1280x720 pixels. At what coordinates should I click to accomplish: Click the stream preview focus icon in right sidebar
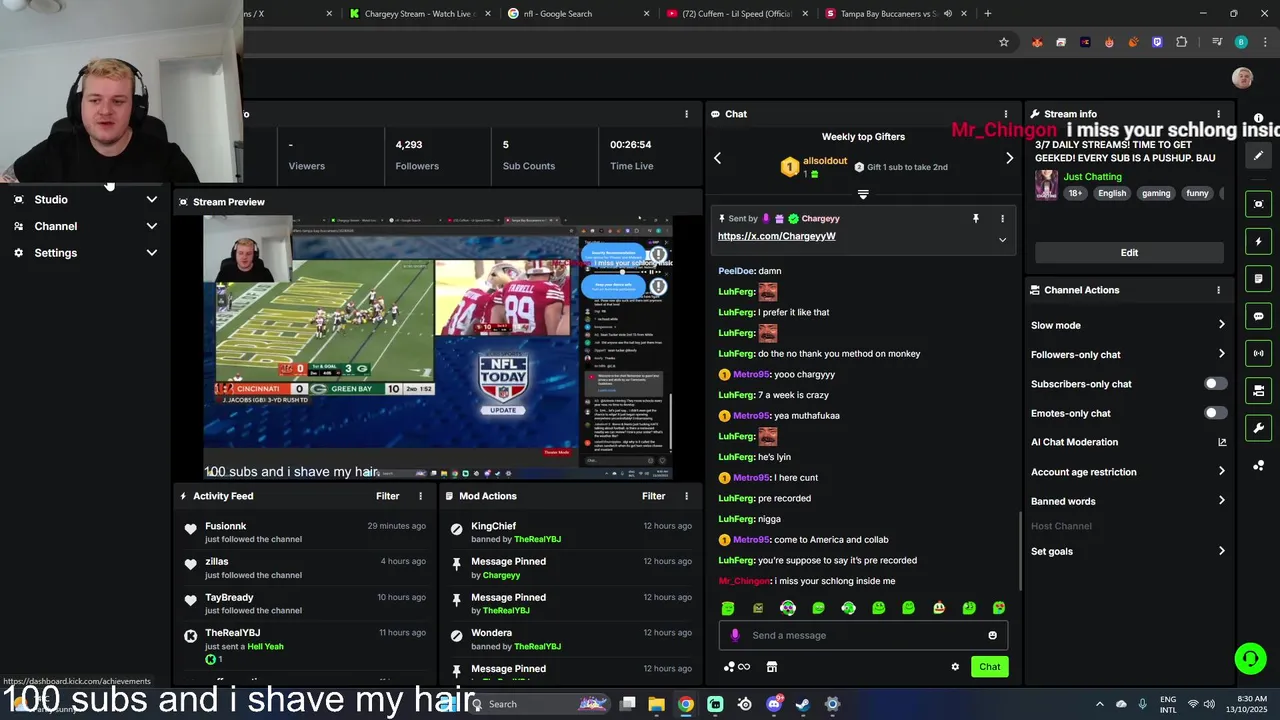tap(1258, 204)
